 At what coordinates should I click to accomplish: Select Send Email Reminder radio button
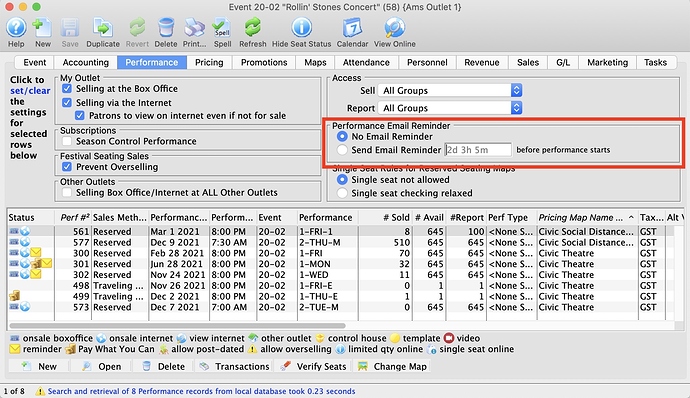tap(342, 150)
